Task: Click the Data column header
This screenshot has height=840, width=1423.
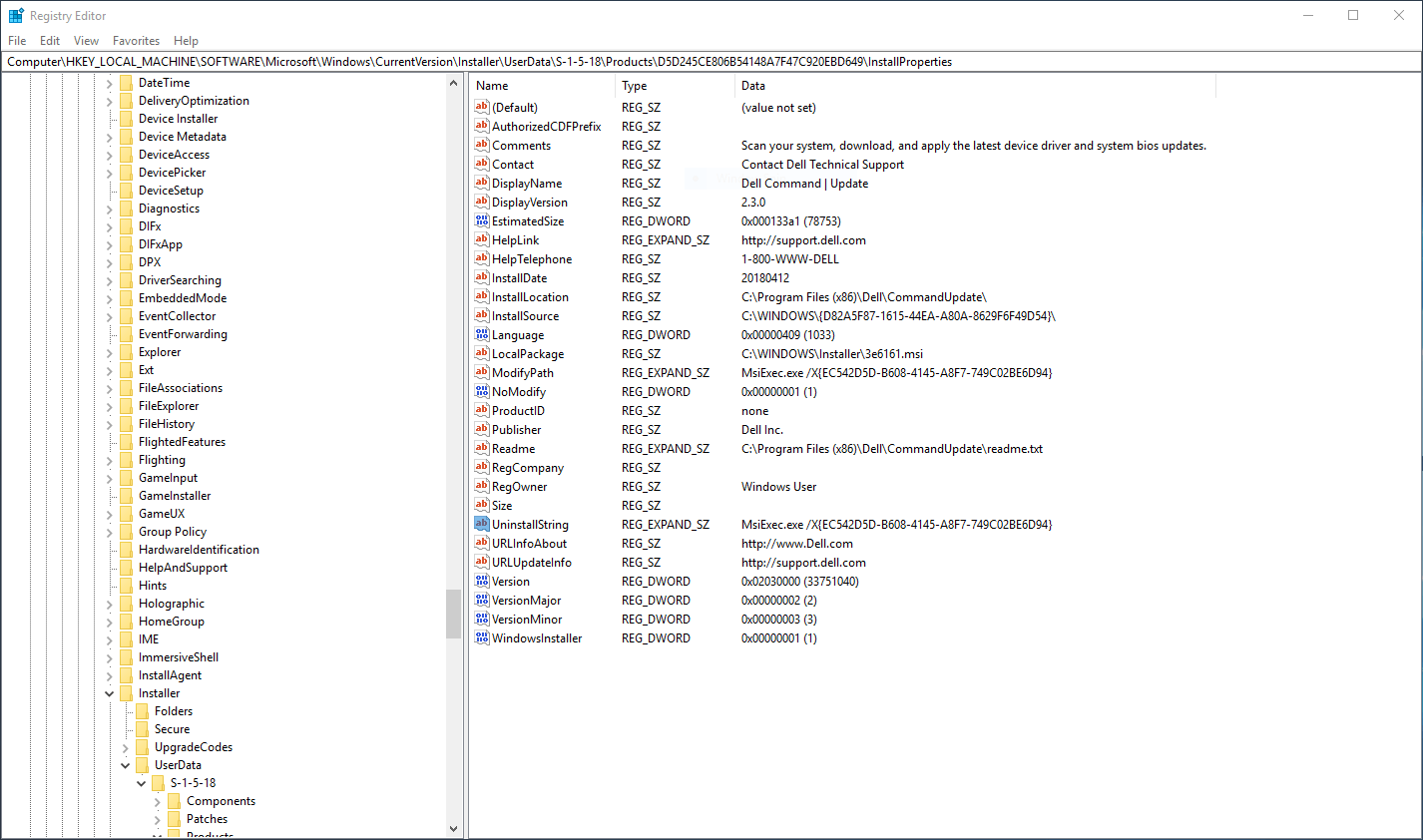Action: [x=975, y=86]
